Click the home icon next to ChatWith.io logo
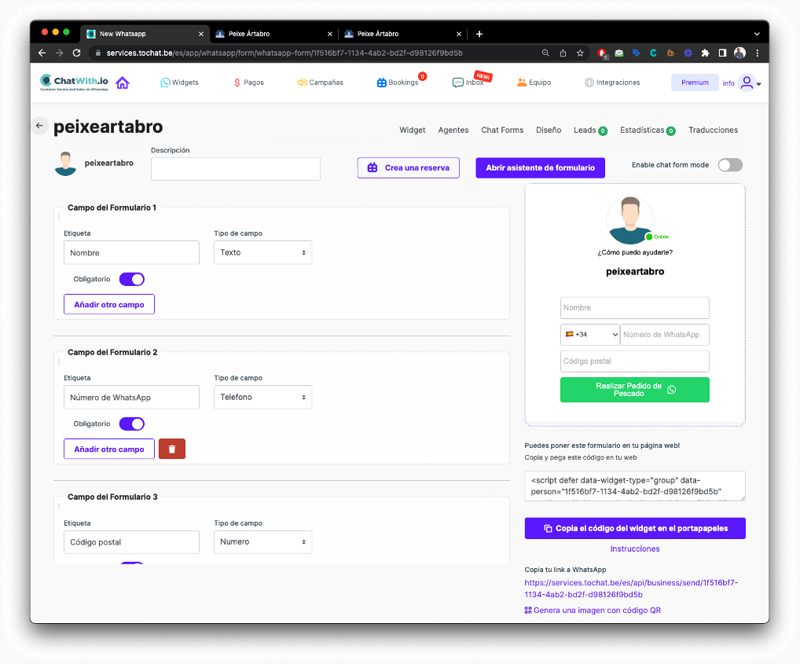The width and height of the screenshot is (800, 664). (123, 82)
